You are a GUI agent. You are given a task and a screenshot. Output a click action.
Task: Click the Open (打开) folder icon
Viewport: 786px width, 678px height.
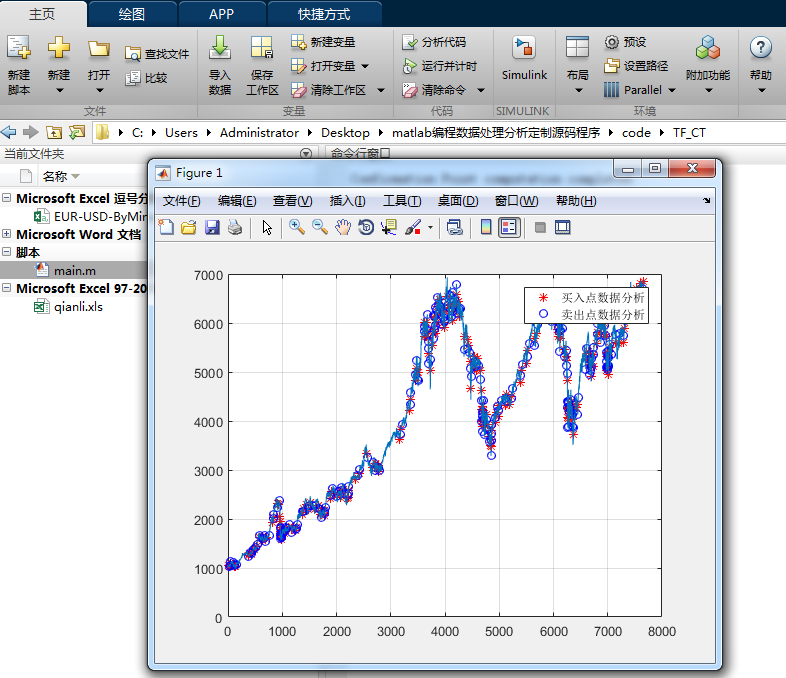coord(99,49)
